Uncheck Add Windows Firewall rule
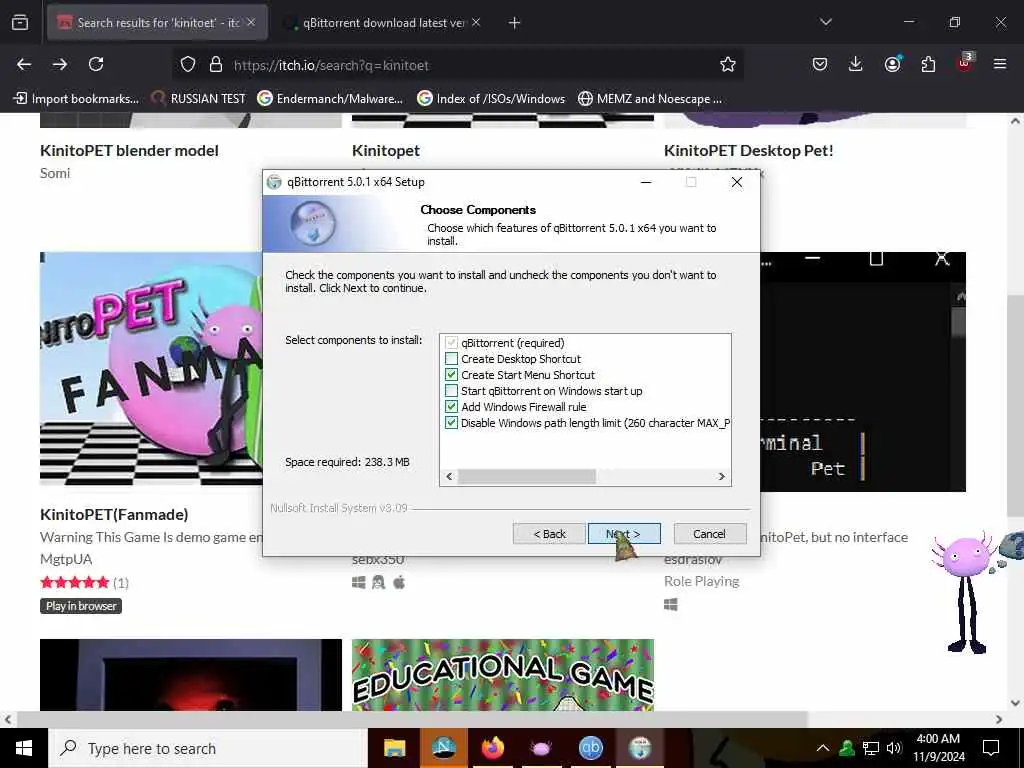Viewport: 1024px width, 768px height. pos(451,406)
